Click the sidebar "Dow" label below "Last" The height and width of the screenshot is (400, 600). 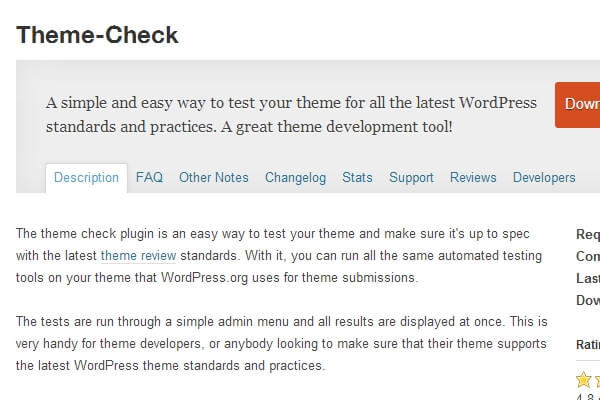pos(588,301)
